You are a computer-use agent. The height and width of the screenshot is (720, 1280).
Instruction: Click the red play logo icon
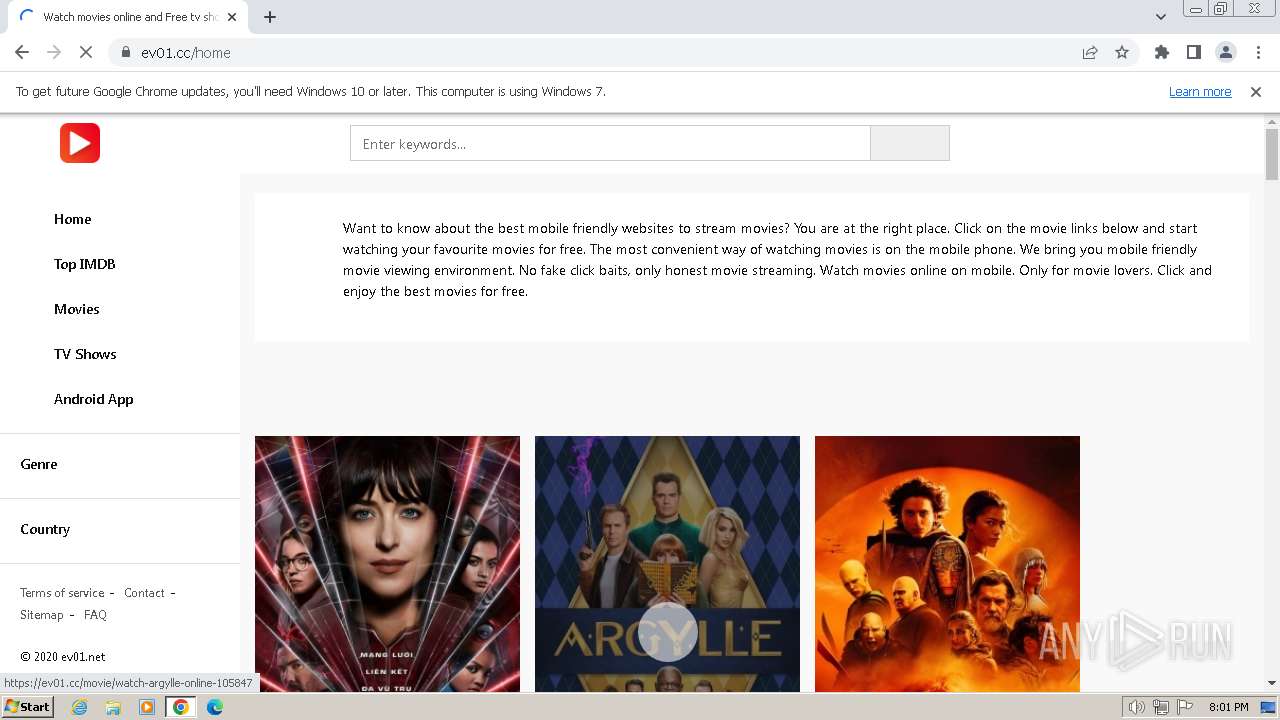coord(80,143)
